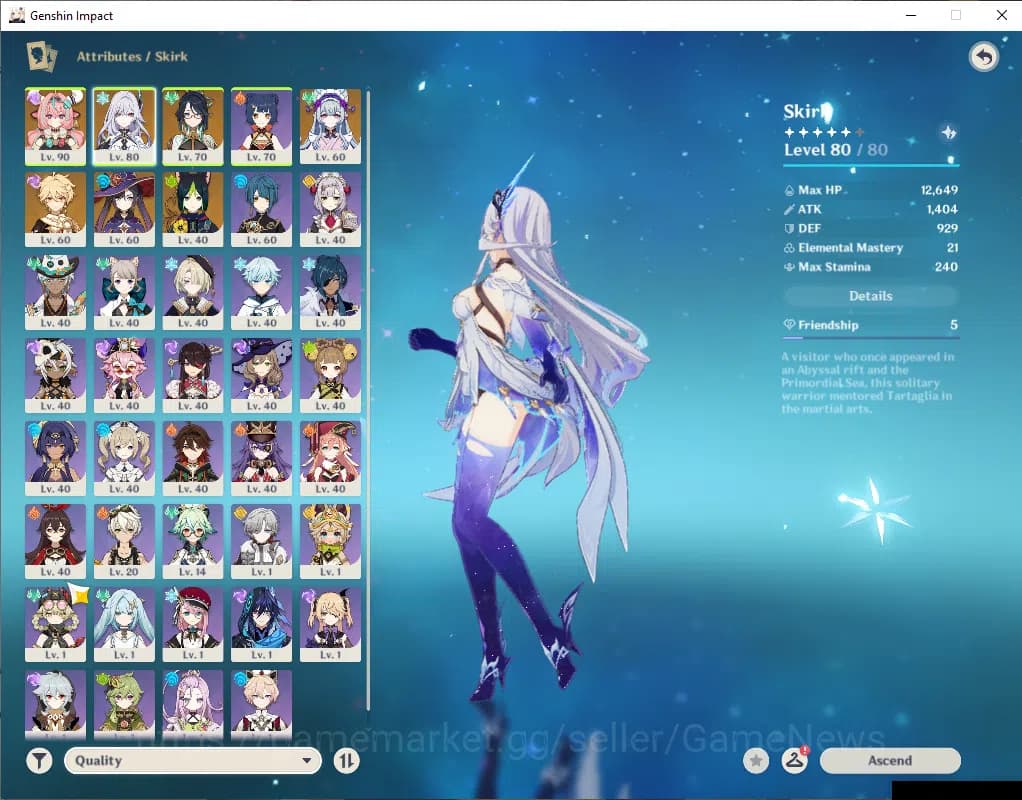Select the new Lv. 1 character with pink goggles
The width and height of the screenshot is (1022, 800).
click(55, 624)
